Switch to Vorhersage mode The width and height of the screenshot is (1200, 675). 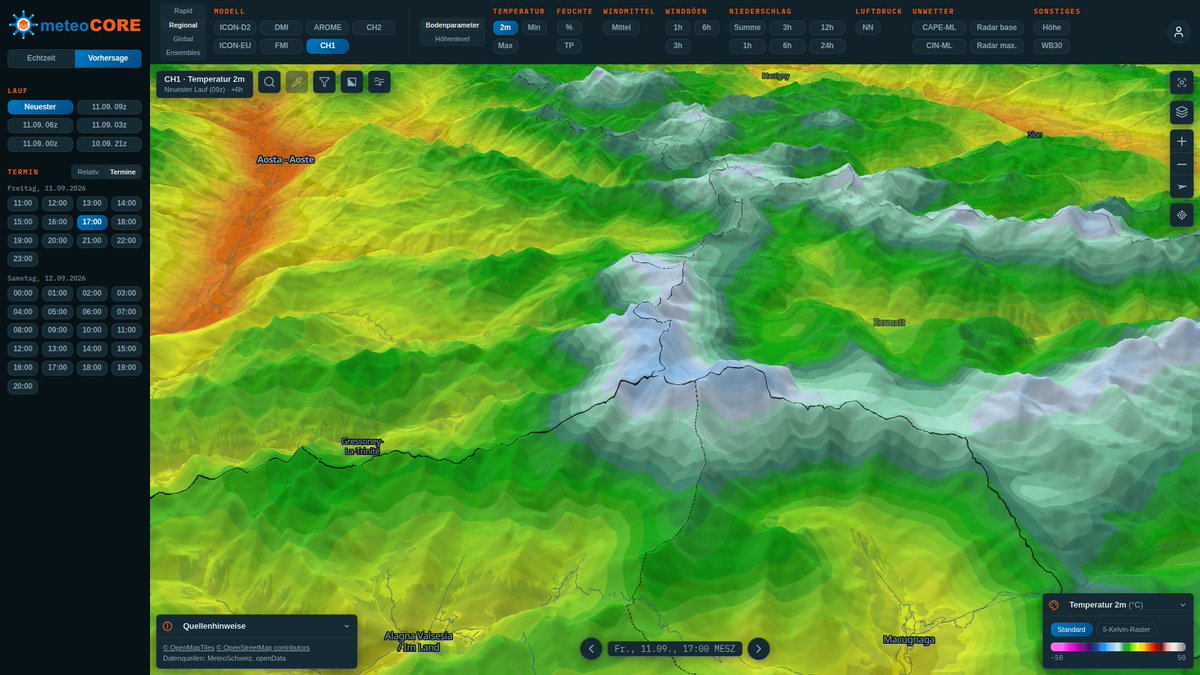(108, 59)
